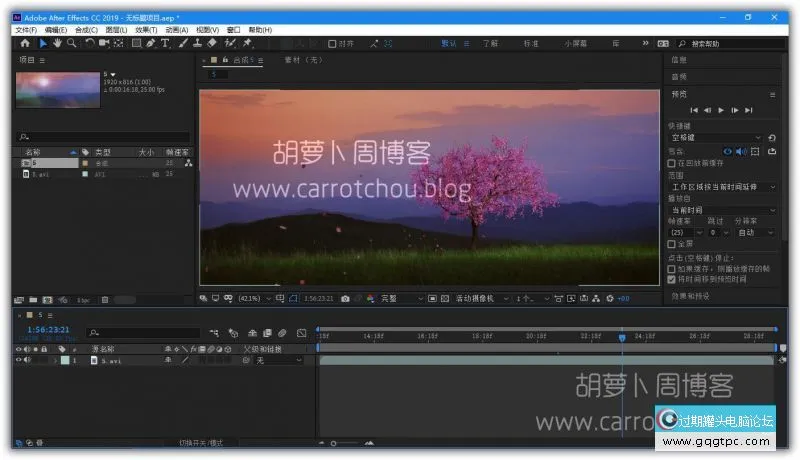The height and width of the screenshot is (460, 800).
Task: Open the 合成(C) menu
Action: point(86,30)
